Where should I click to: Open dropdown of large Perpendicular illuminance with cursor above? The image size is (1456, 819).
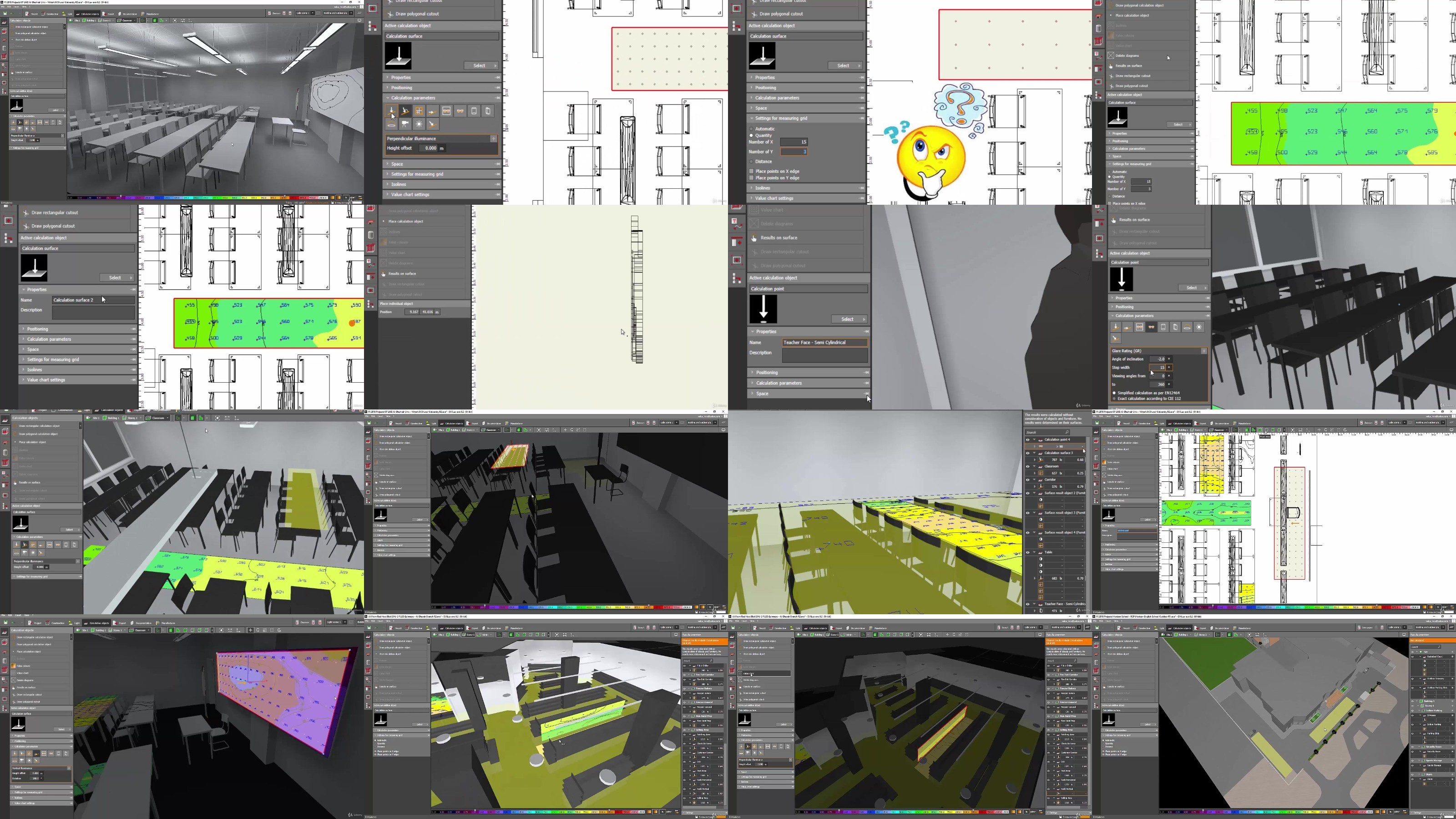(493, 138)
